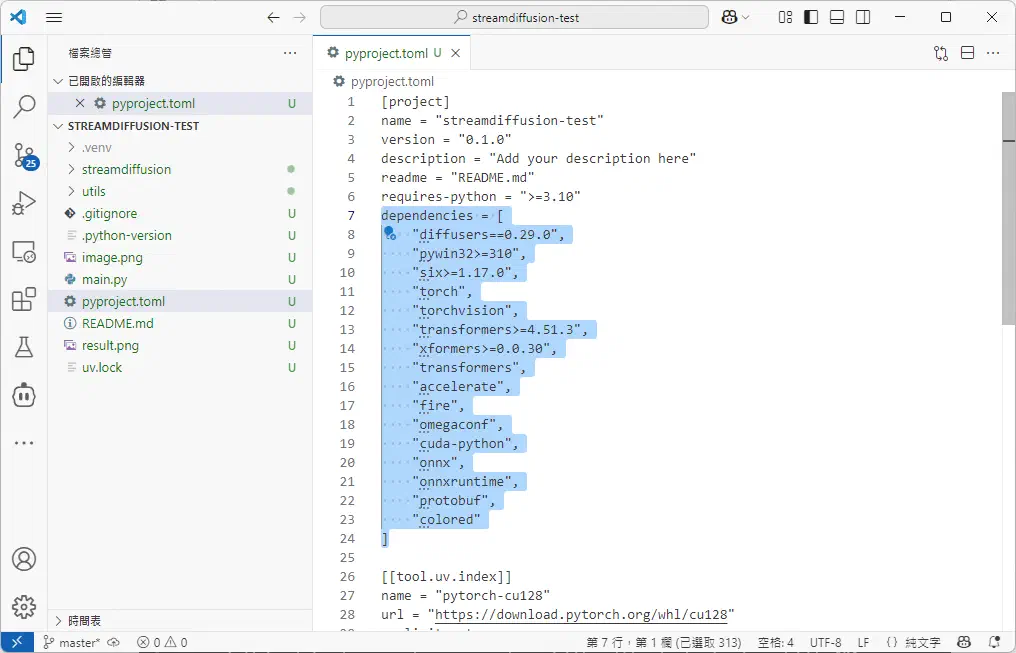Open the Copilot menu in the title bar
Image resolution: width=1016 pixels, height=653 pixels.
pyautogui.click(x=733, y=17)
